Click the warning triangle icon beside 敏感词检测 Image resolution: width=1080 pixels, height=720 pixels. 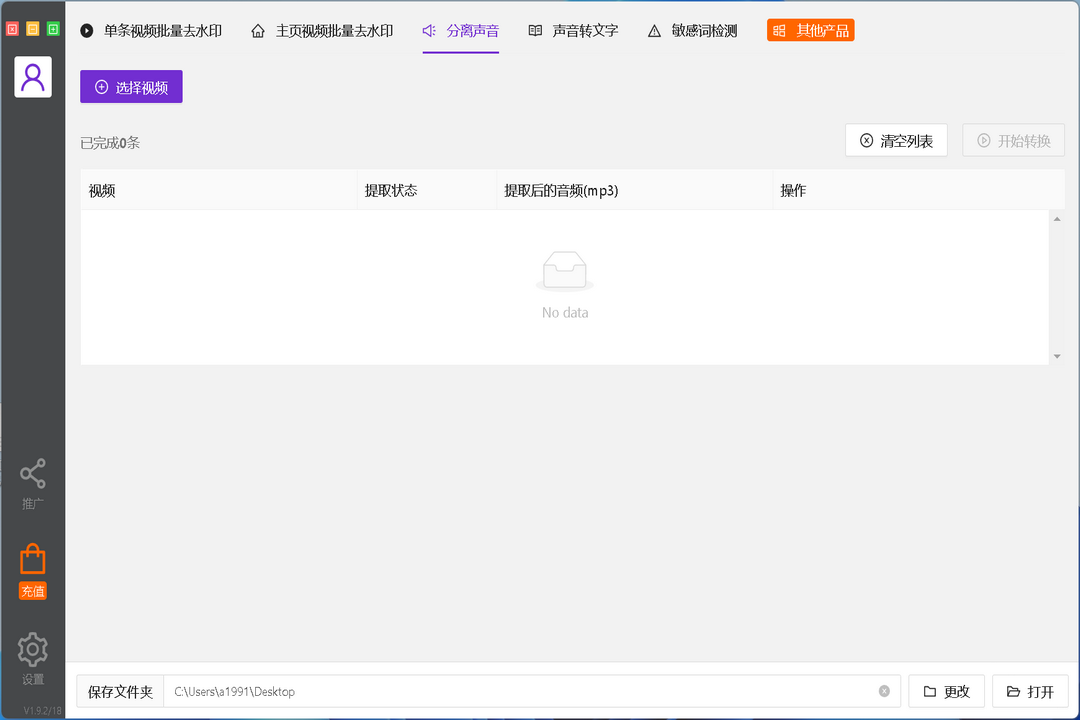click(652, 30)
